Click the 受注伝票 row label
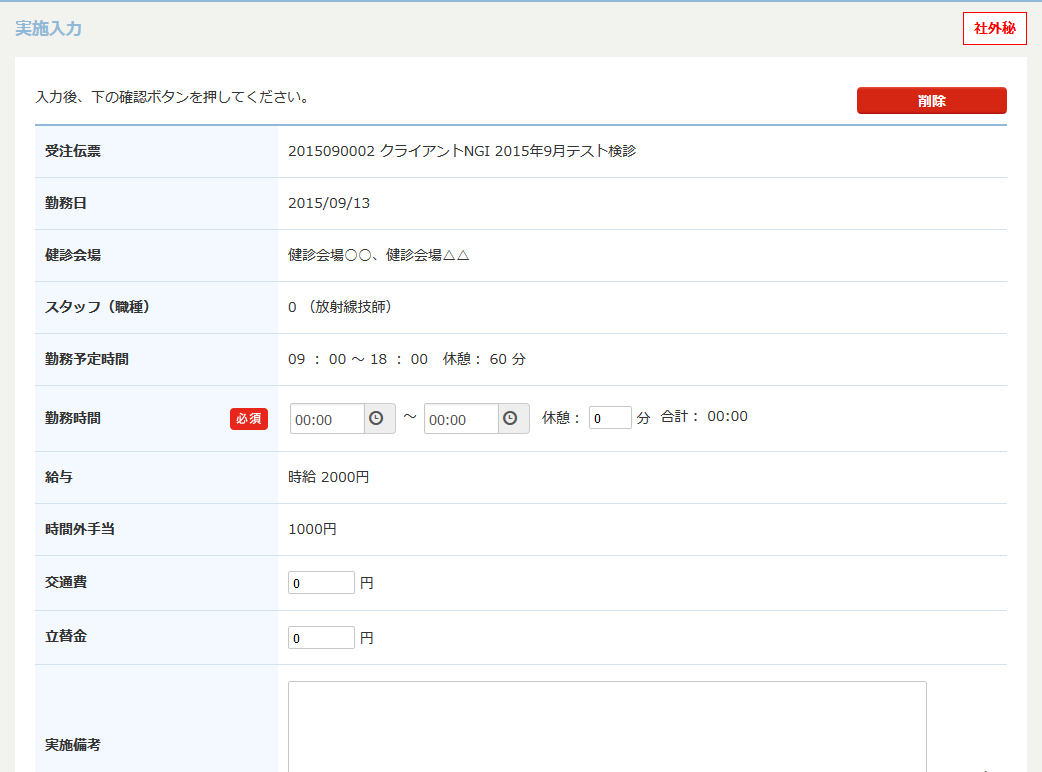The image size is (1042, 772). 73,151
